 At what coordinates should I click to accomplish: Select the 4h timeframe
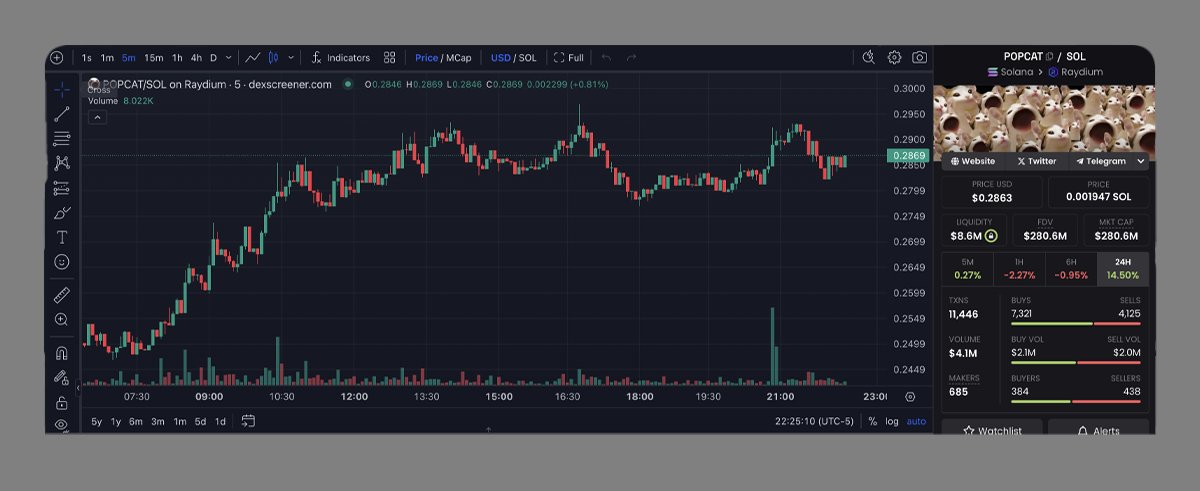click(x=196, y=58)
